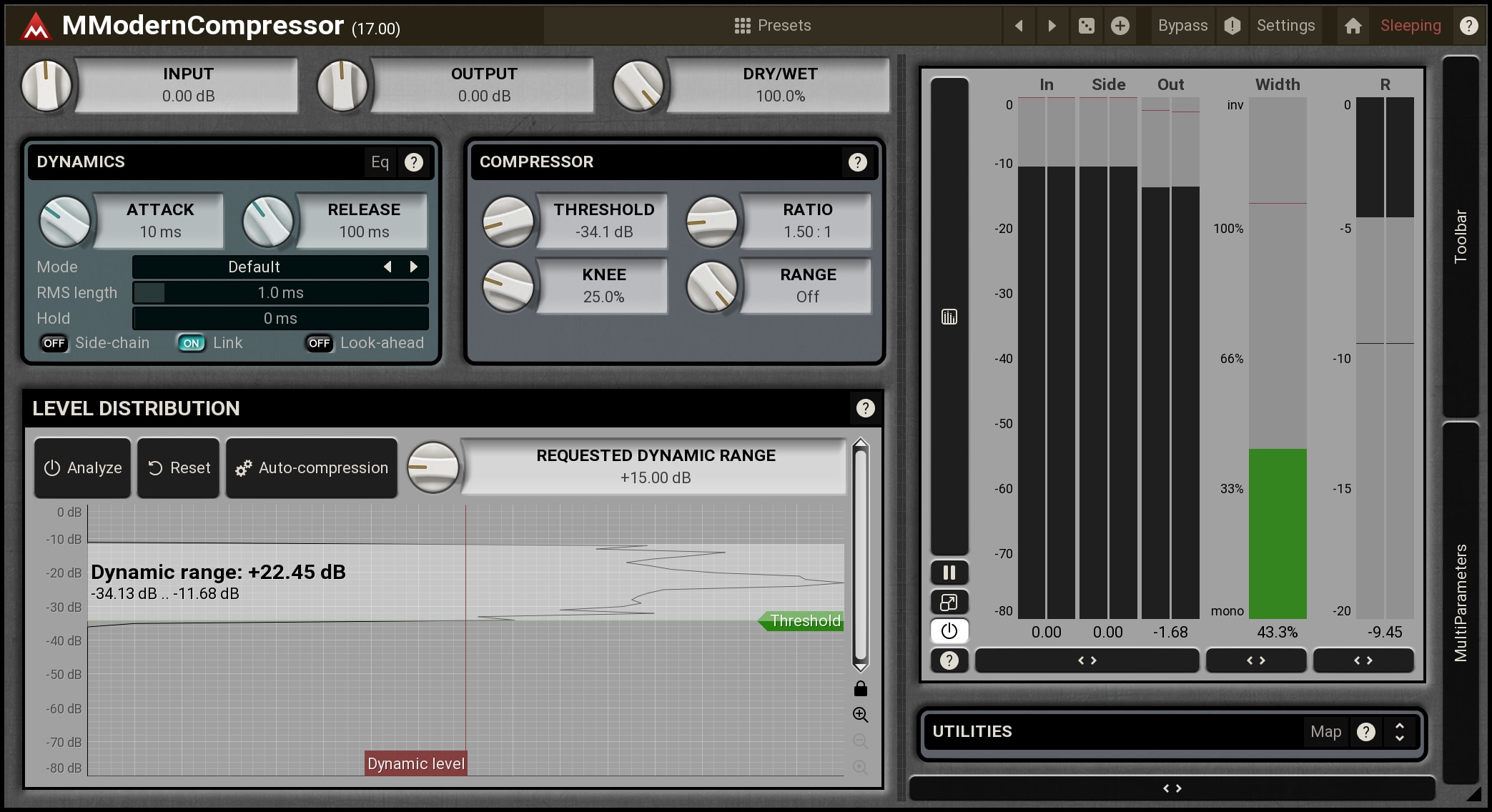Click the lock icon beside level graph
Screen dimensions: 1492x812
coord(860,689)
